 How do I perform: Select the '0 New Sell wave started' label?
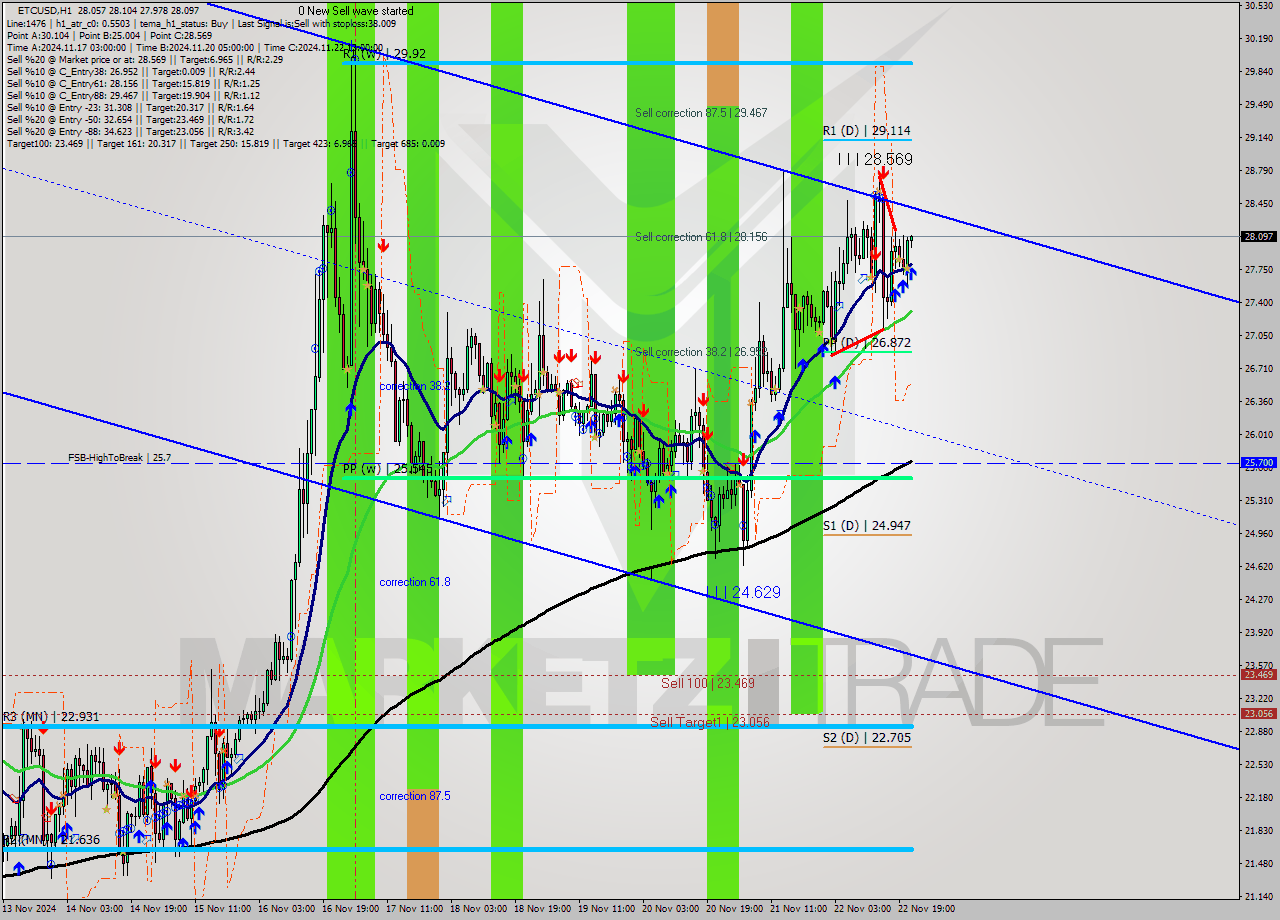click(x=355, y=11)
